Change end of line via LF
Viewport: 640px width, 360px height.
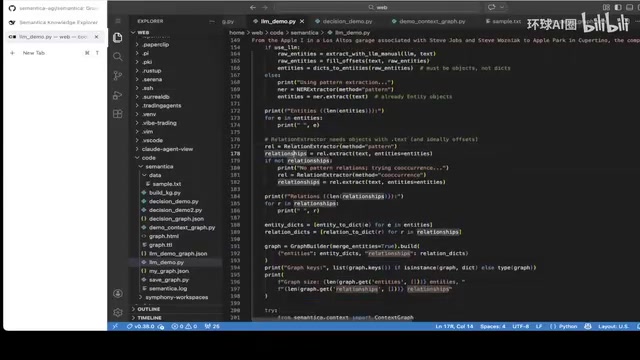[539, 326]
